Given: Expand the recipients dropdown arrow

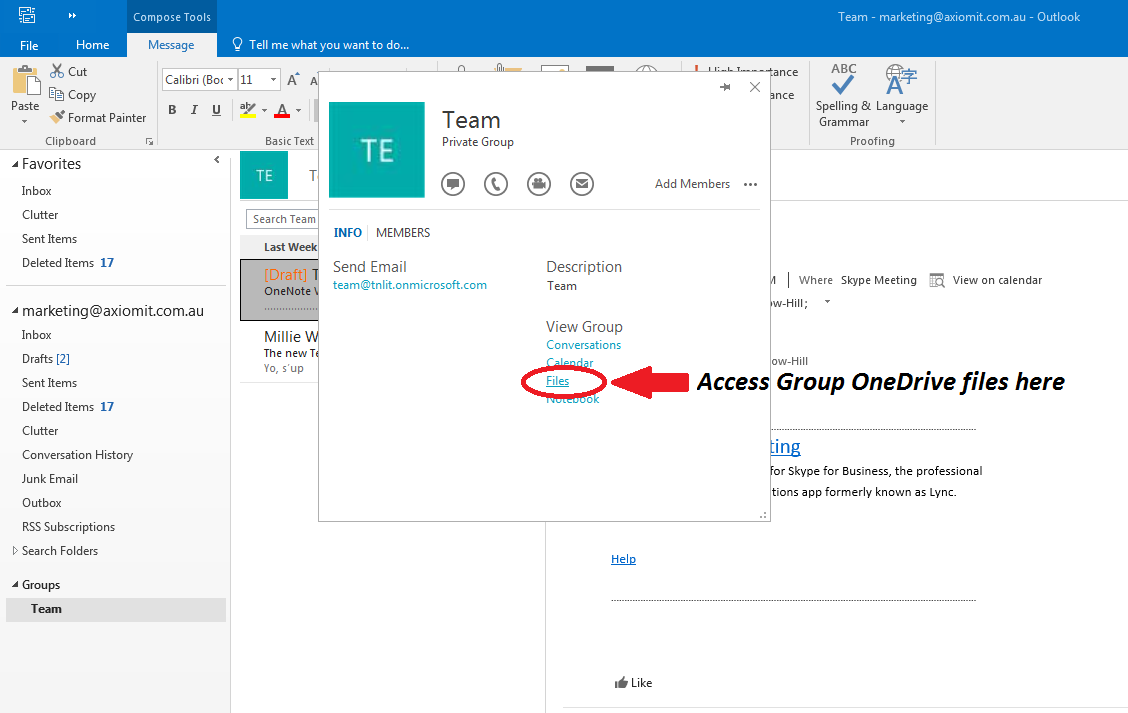Looking at the screenshot, I should (x=827, y=302).
